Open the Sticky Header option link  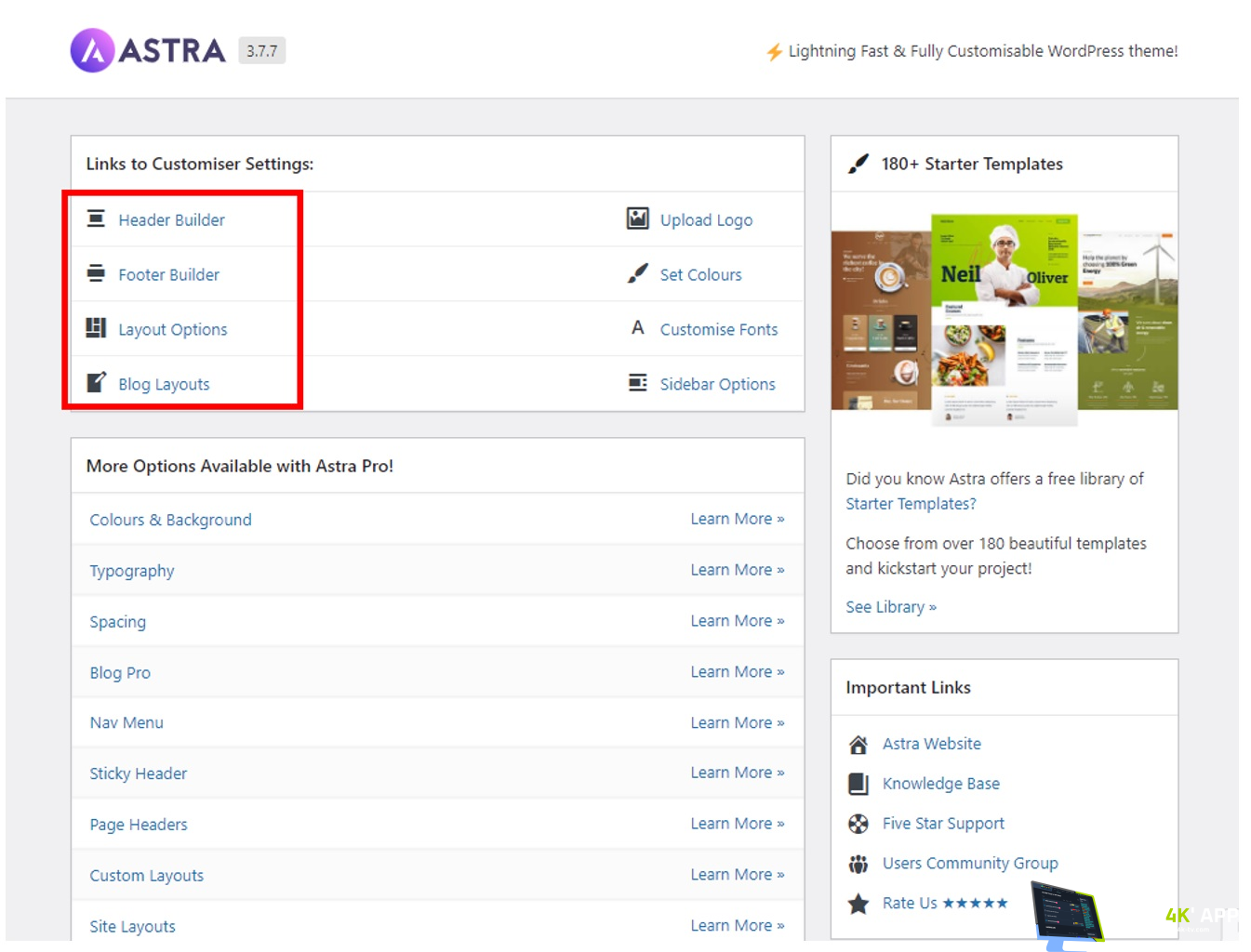[138, 773]
